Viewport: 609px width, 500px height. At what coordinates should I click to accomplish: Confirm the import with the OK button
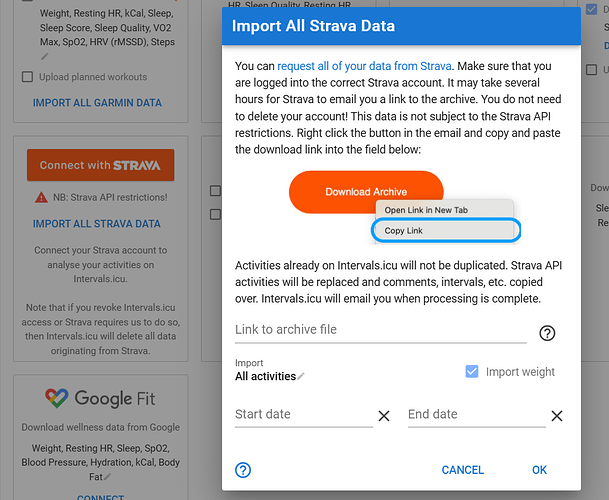pyautogui.click(x=539, y=470)
